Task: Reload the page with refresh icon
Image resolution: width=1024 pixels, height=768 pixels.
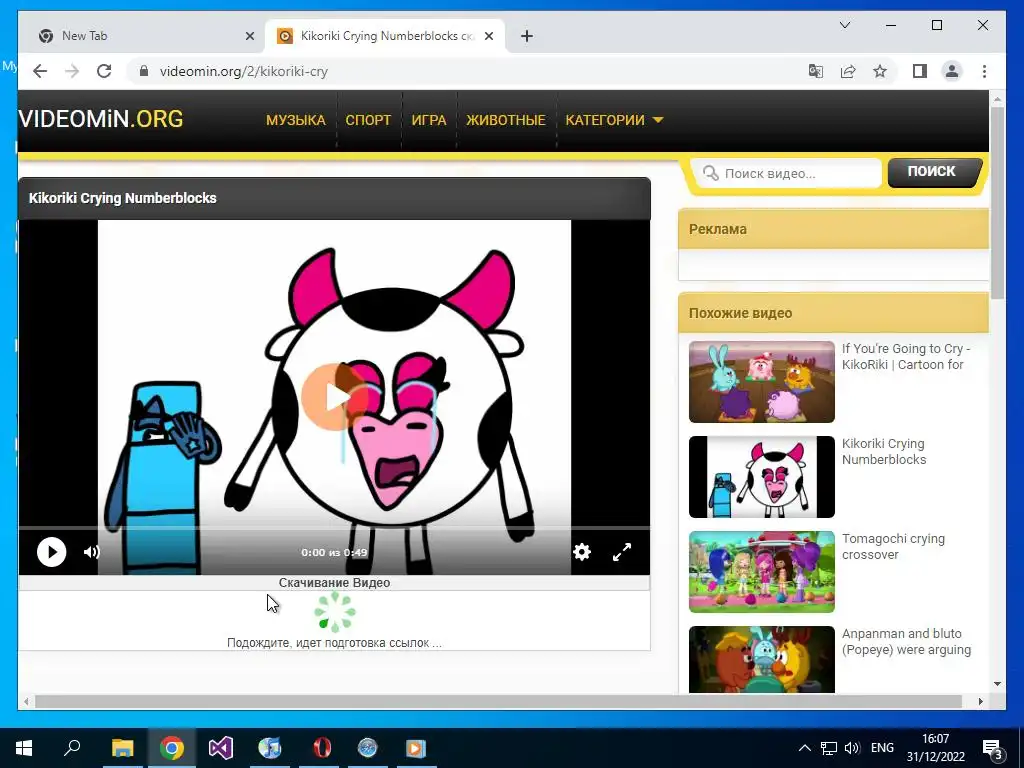Action: [104, 71]
